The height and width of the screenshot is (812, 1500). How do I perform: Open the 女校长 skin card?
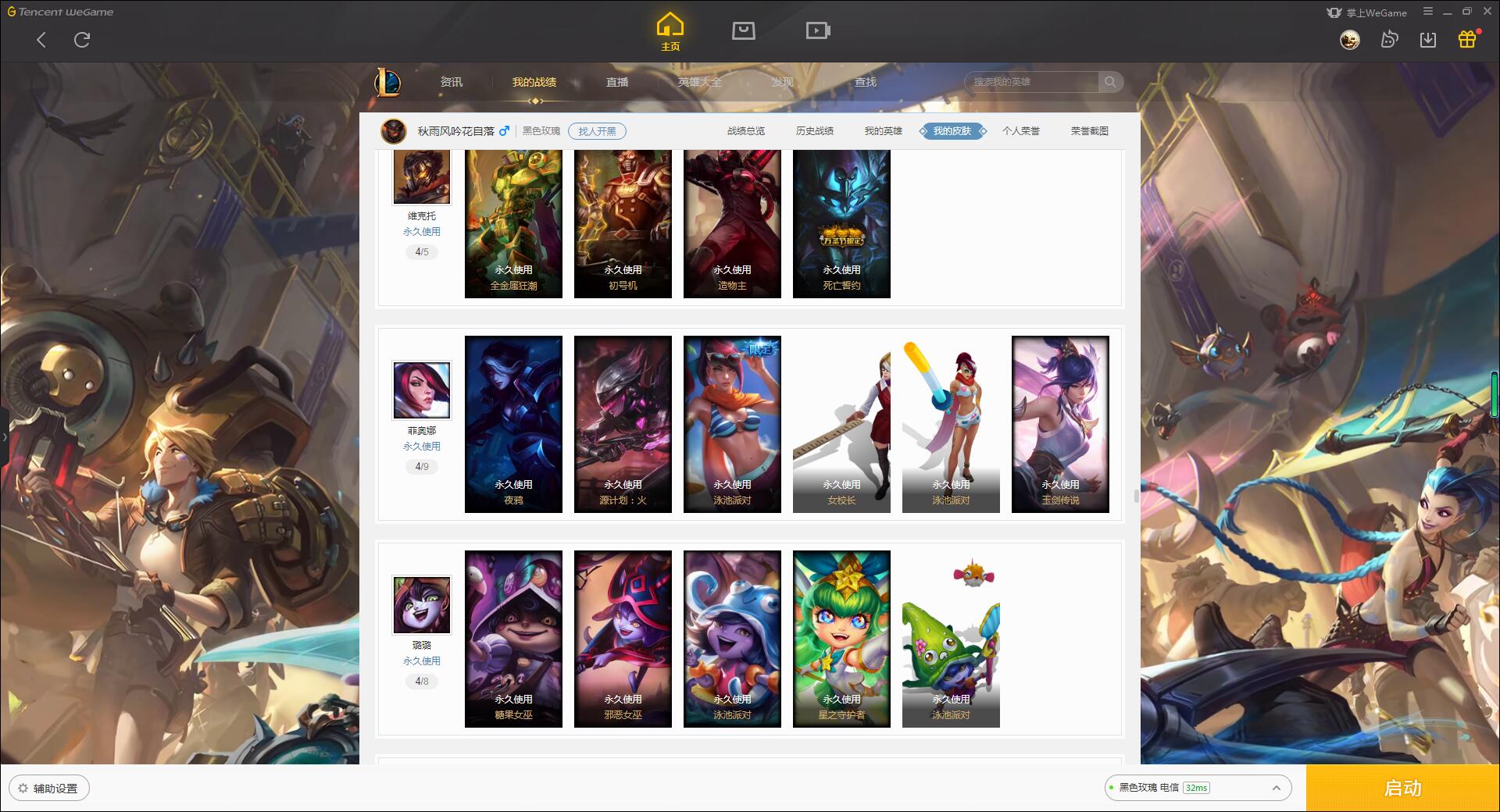coord(841,424)
